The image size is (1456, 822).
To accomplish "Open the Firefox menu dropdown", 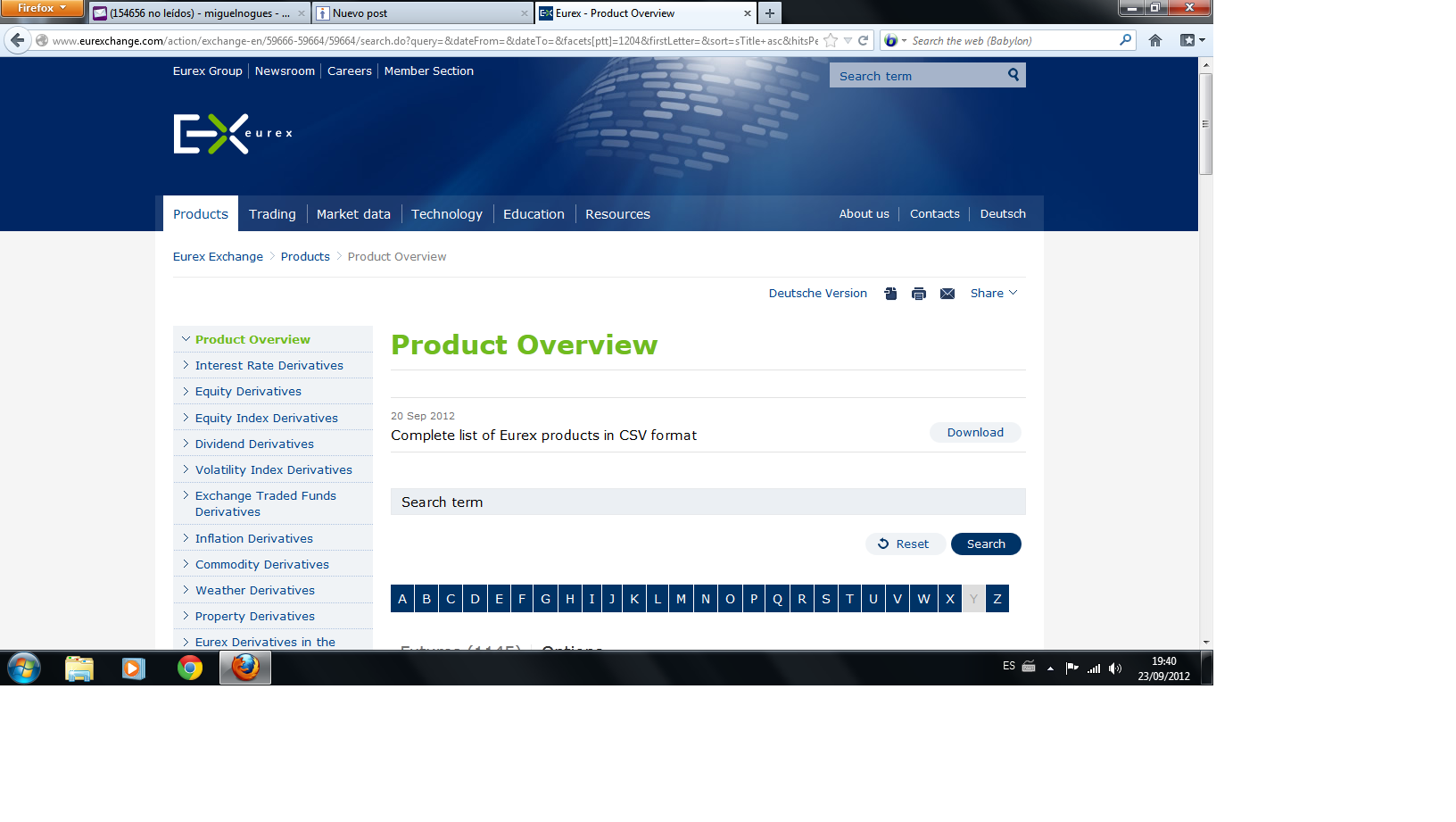I will point(42,8).
